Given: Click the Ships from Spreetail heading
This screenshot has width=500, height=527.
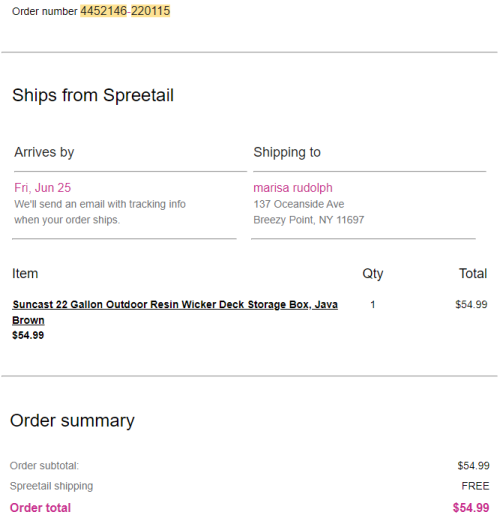Looking at the screenshot, I should pos(93,95).
